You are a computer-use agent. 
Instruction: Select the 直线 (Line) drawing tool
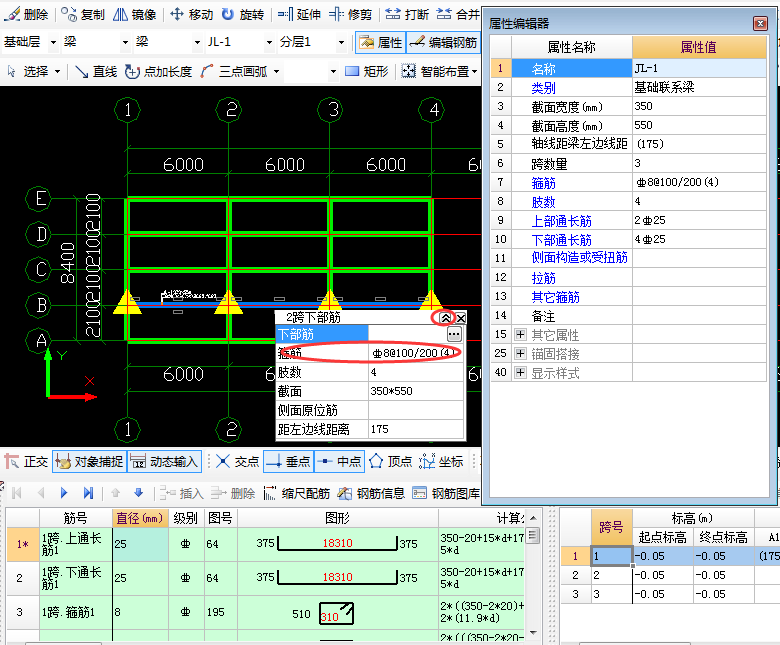(95, 71)
